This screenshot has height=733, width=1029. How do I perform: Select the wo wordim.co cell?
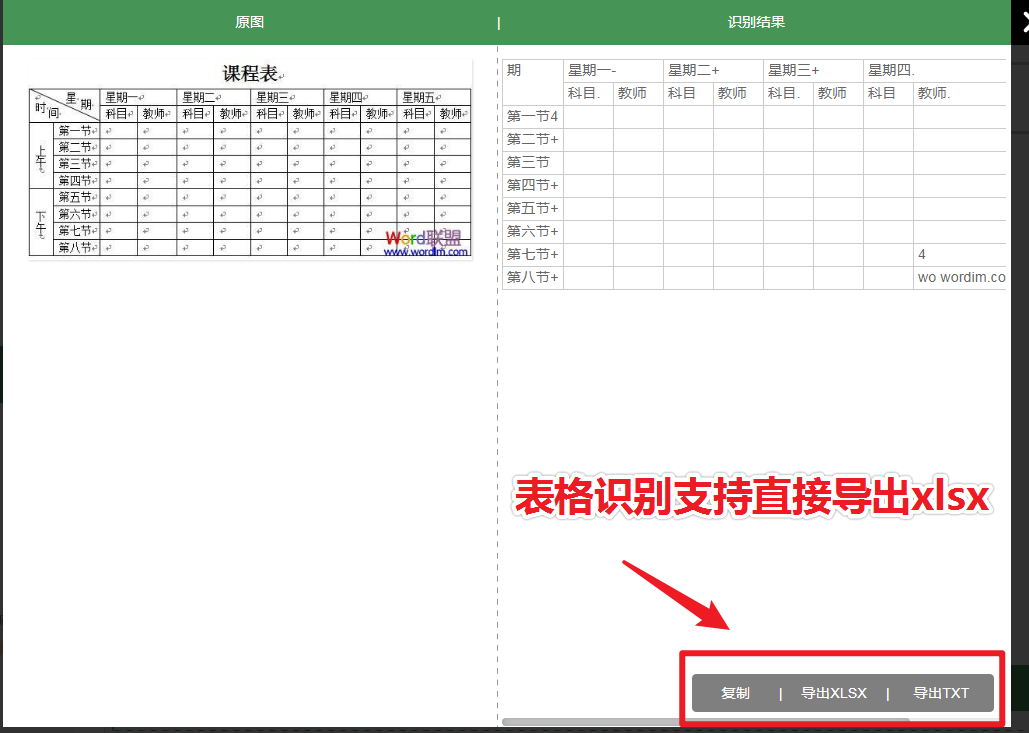(x=960, y=278)
